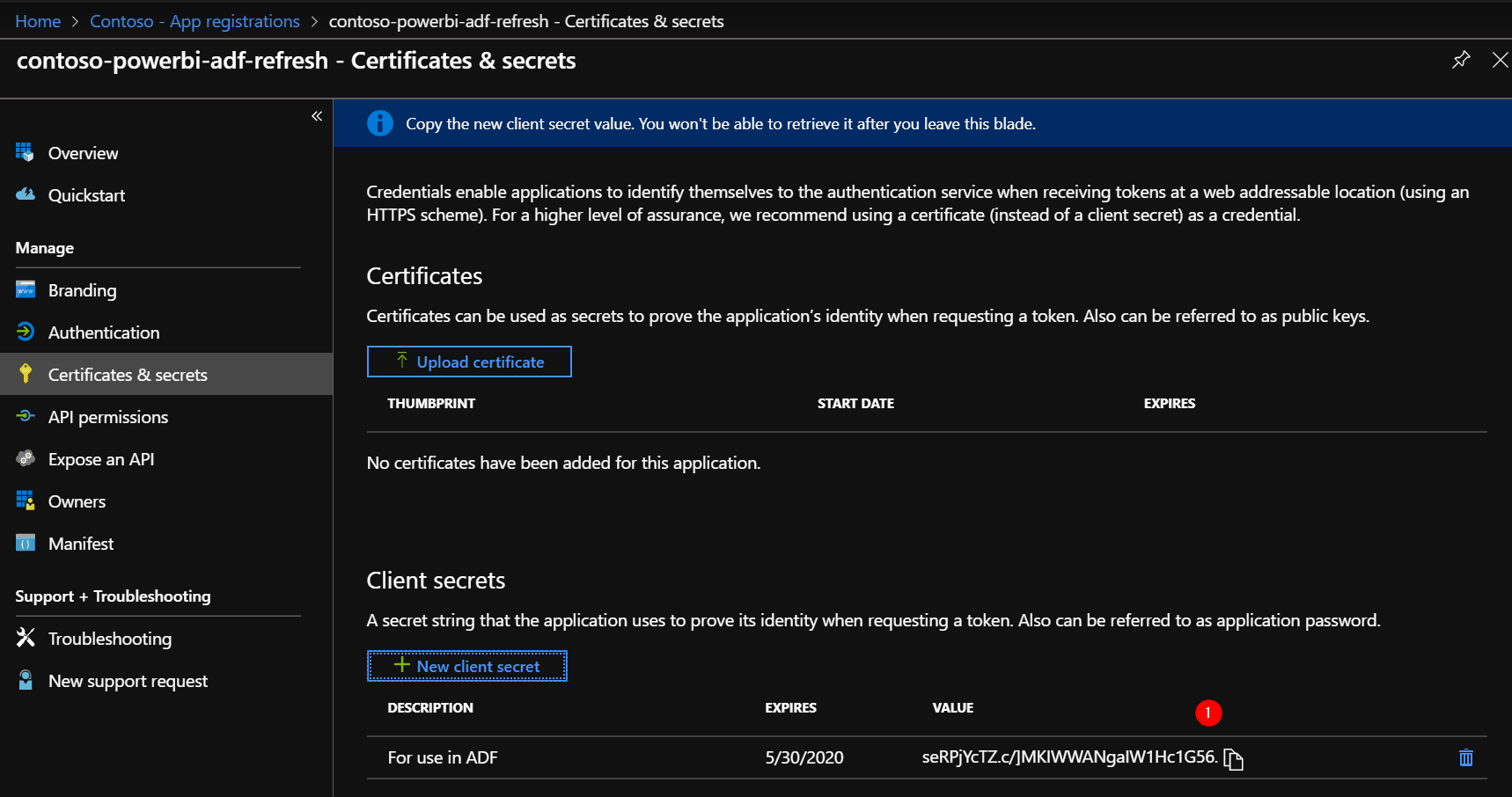
Task: Click the Manage section label
Action: pyautogui.click(x=45, y=248)
